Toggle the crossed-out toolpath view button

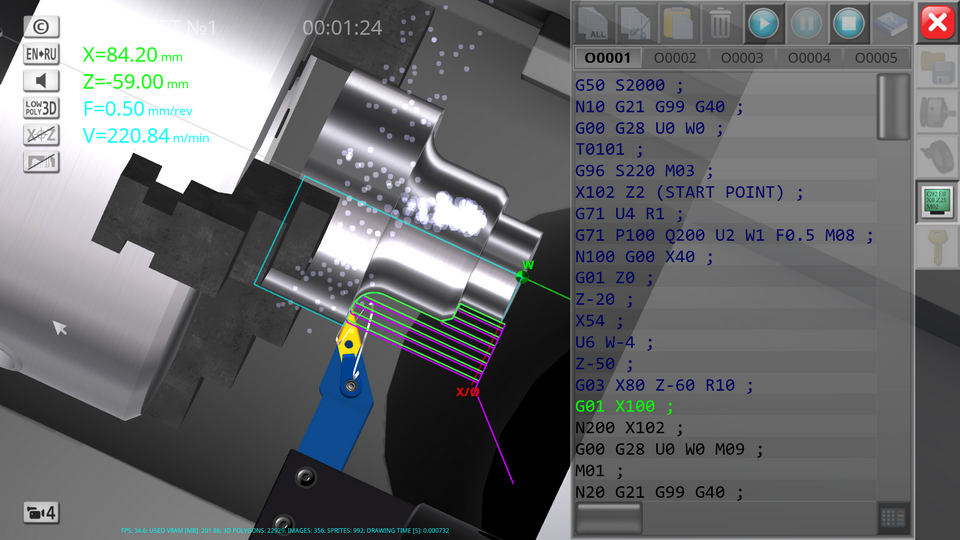tap(41, 162)
